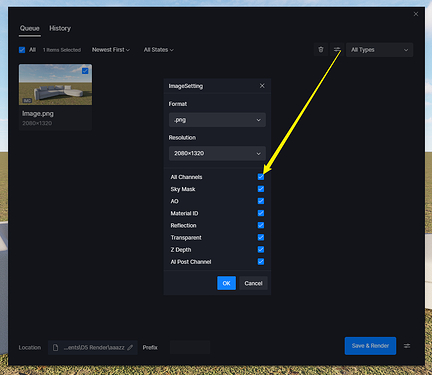The width and height of the screenshot is (432, 375).
Task: Toggle the All items selection checkbox
Action: (x=22, y=50)
